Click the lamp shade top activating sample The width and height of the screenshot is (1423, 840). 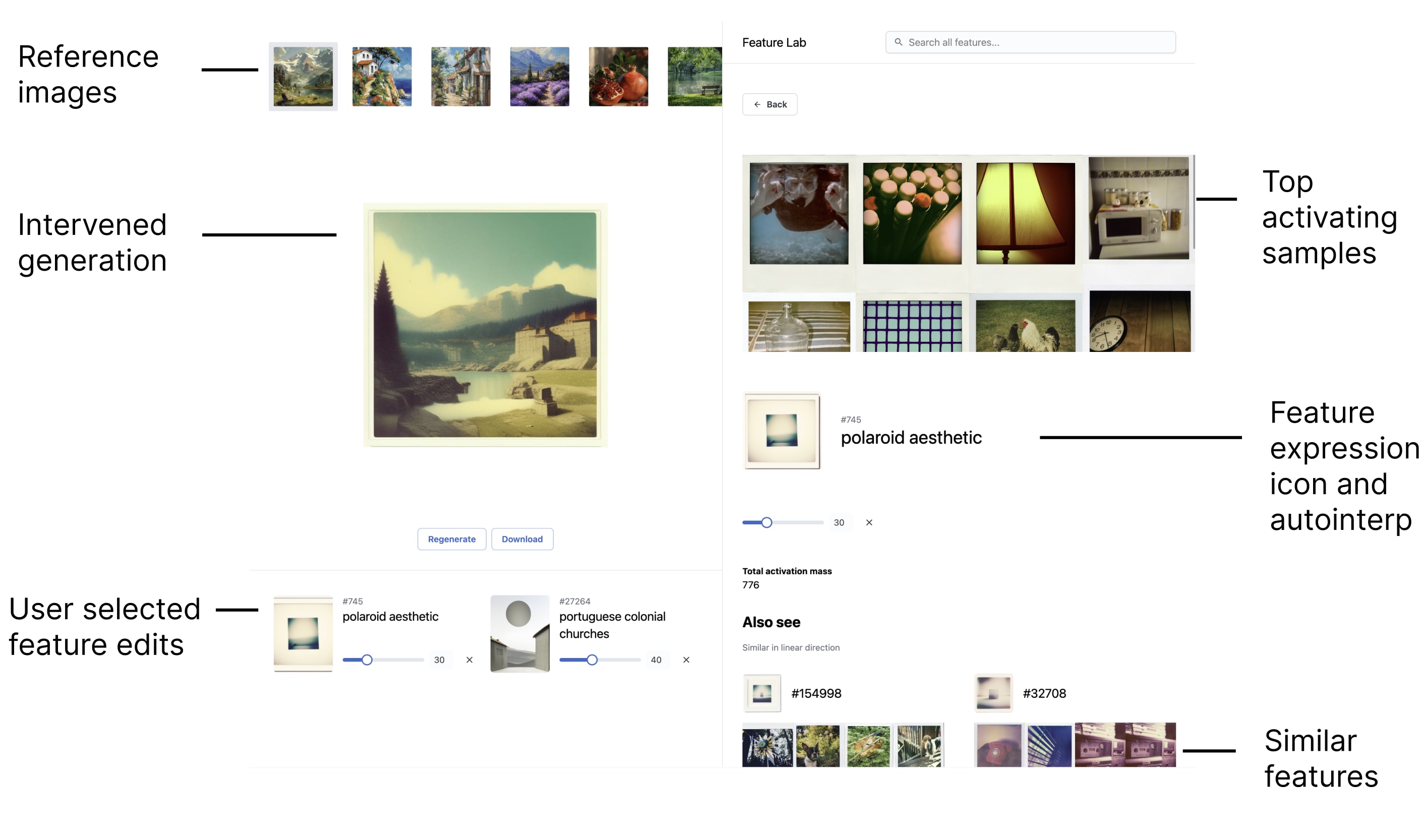[x=1025, y=213]
